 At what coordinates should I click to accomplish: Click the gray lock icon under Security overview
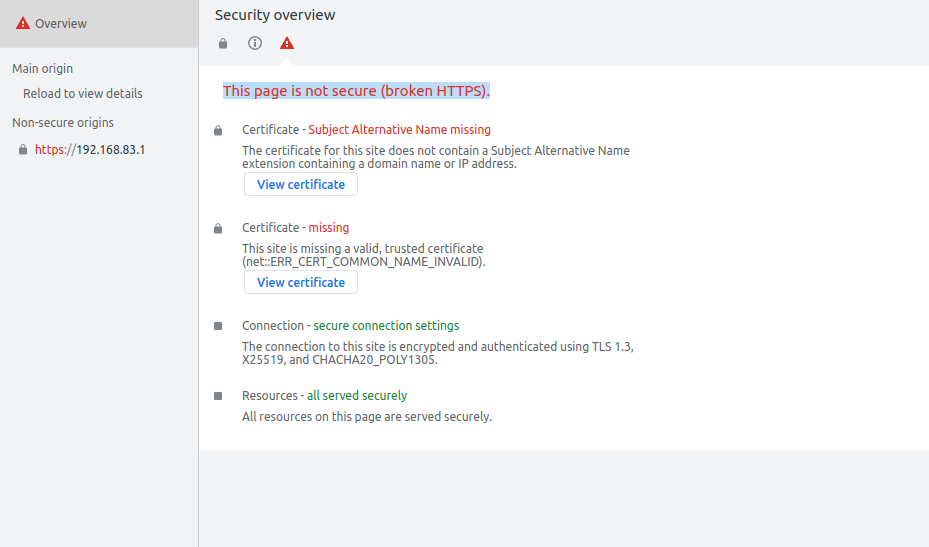tap(223, 43)
